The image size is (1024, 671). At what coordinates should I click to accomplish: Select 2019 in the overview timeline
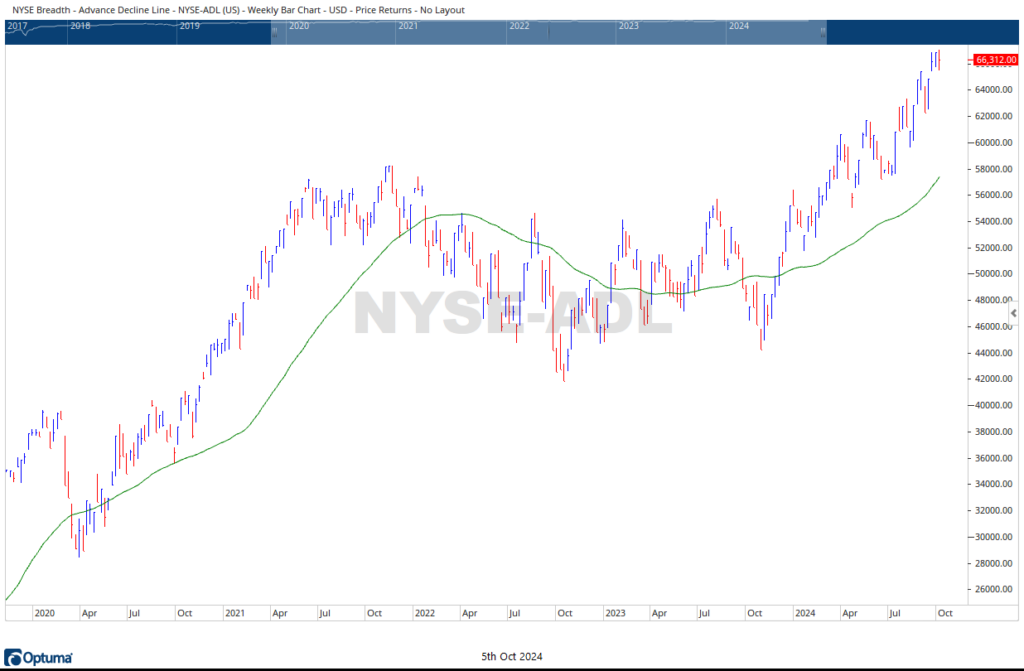click(x=189, y=25)
